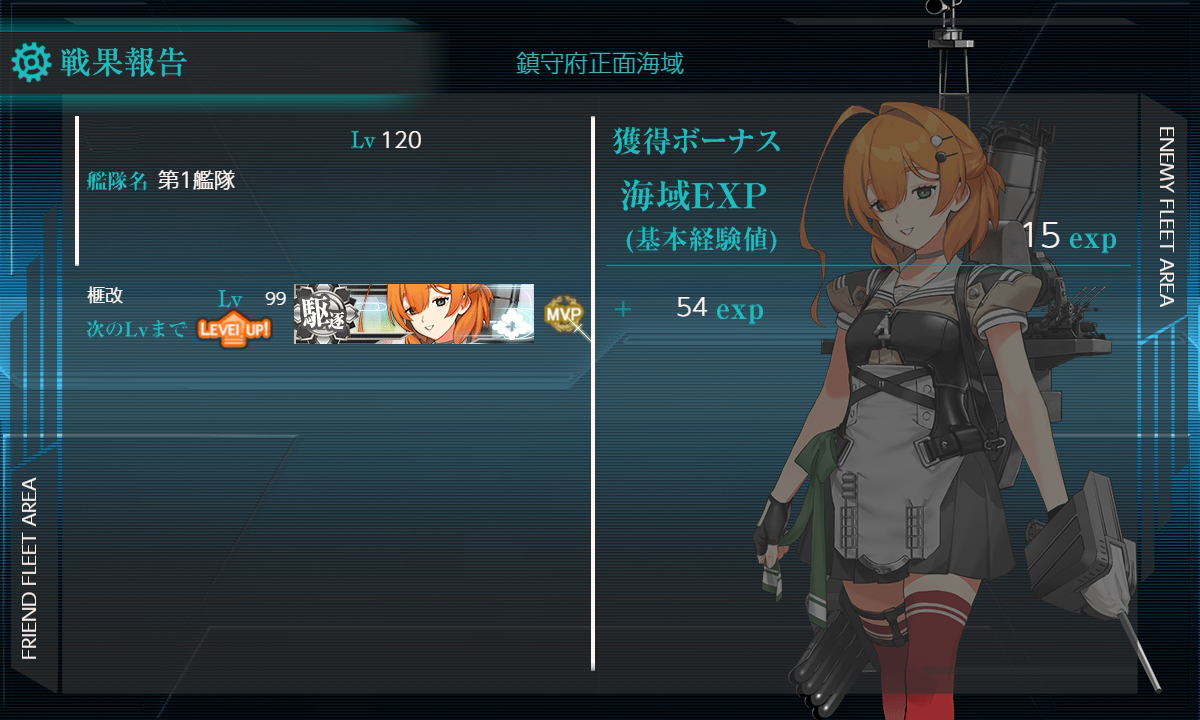
Task: Click the ship name 榧改
Action: coord(105,297)
